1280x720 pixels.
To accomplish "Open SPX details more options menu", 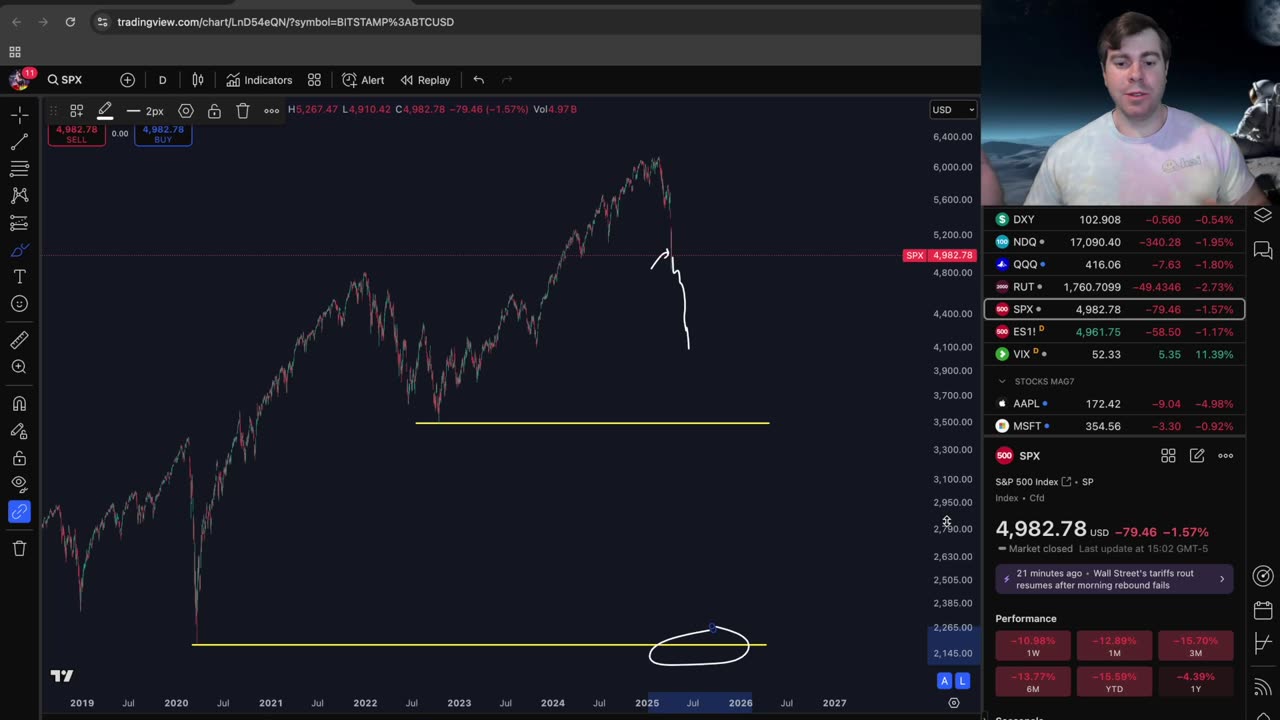I will tap(1225, 456).
